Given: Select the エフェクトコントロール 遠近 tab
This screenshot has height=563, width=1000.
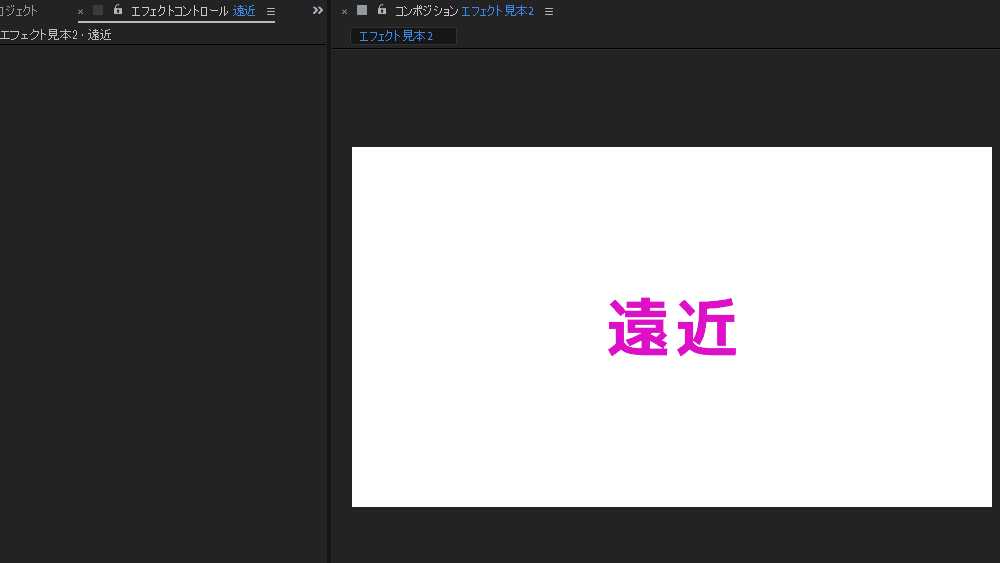Looking at the screenshot, I should pos(193,11).
